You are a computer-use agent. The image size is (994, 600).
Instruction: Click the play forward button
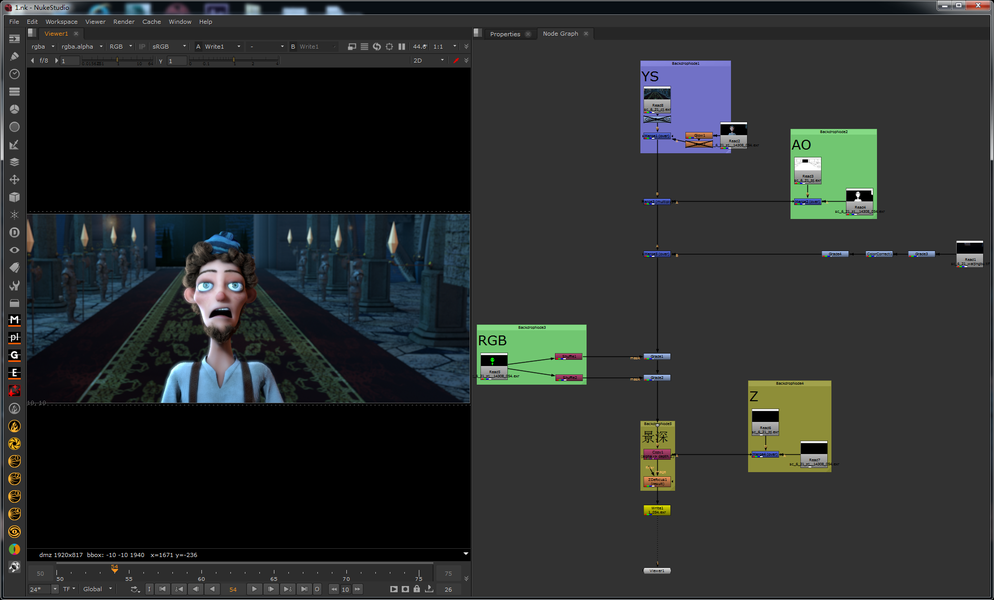pos(254,589)
